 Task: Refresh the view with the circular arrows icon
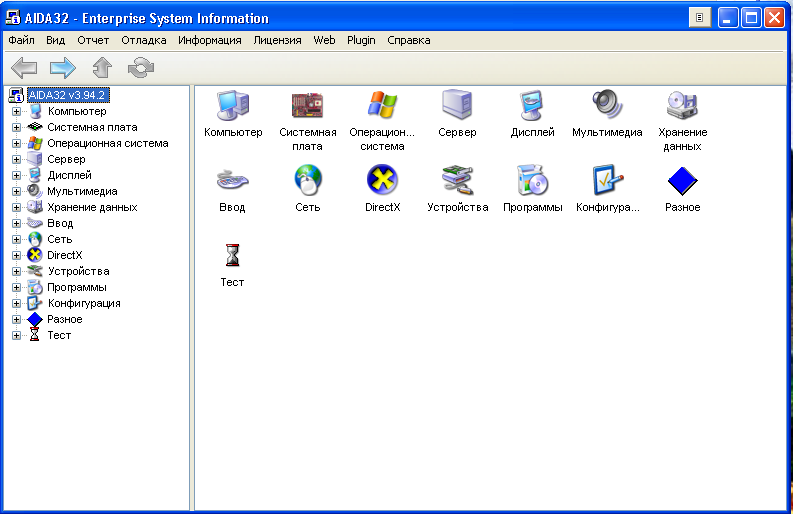(x=141, y=67)
